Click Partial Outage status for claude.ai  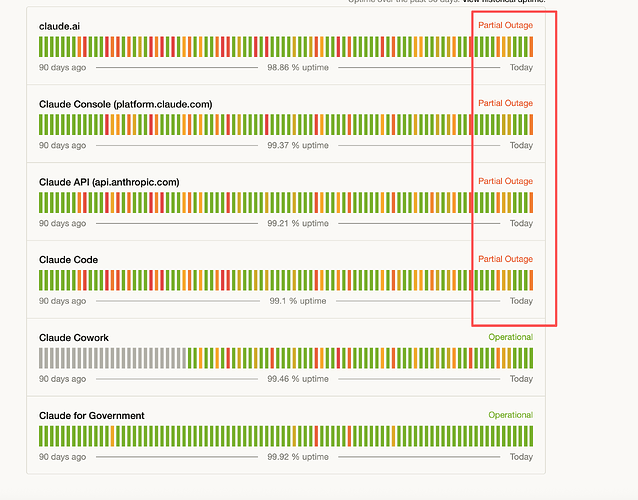click(505, 25)
